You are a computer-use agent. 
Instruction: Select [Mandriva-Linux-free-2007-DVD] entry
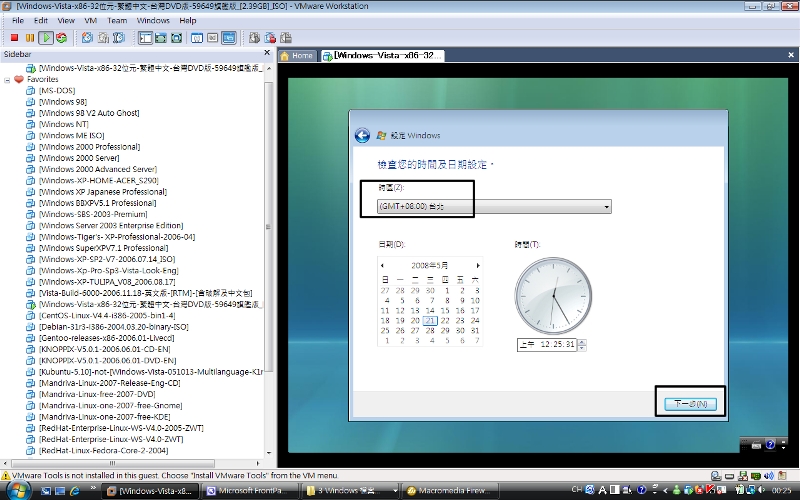click(x=97, y=394)
